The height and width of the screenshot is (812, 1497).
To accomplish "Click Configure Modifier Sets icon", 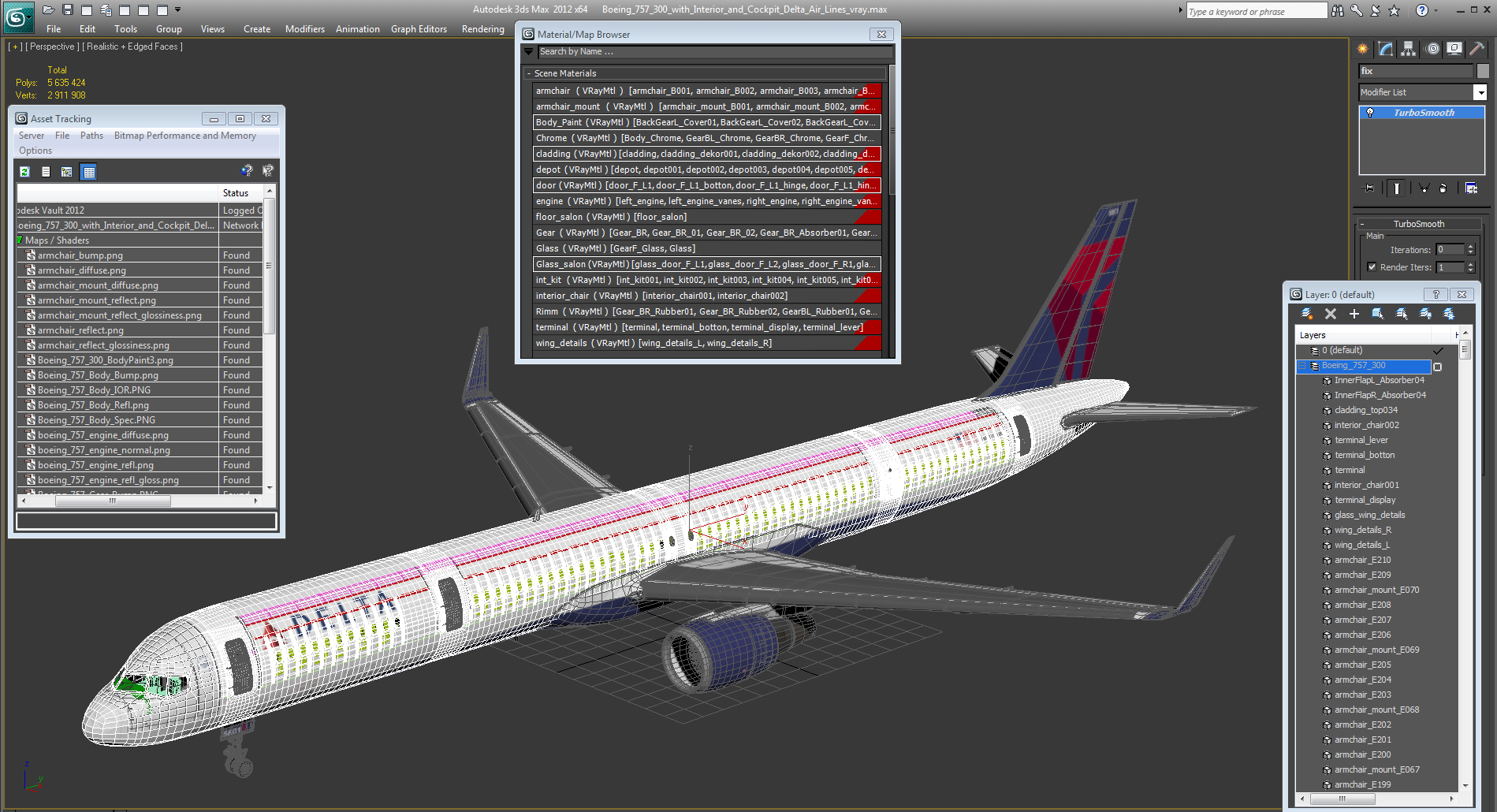I will 1471,188.
